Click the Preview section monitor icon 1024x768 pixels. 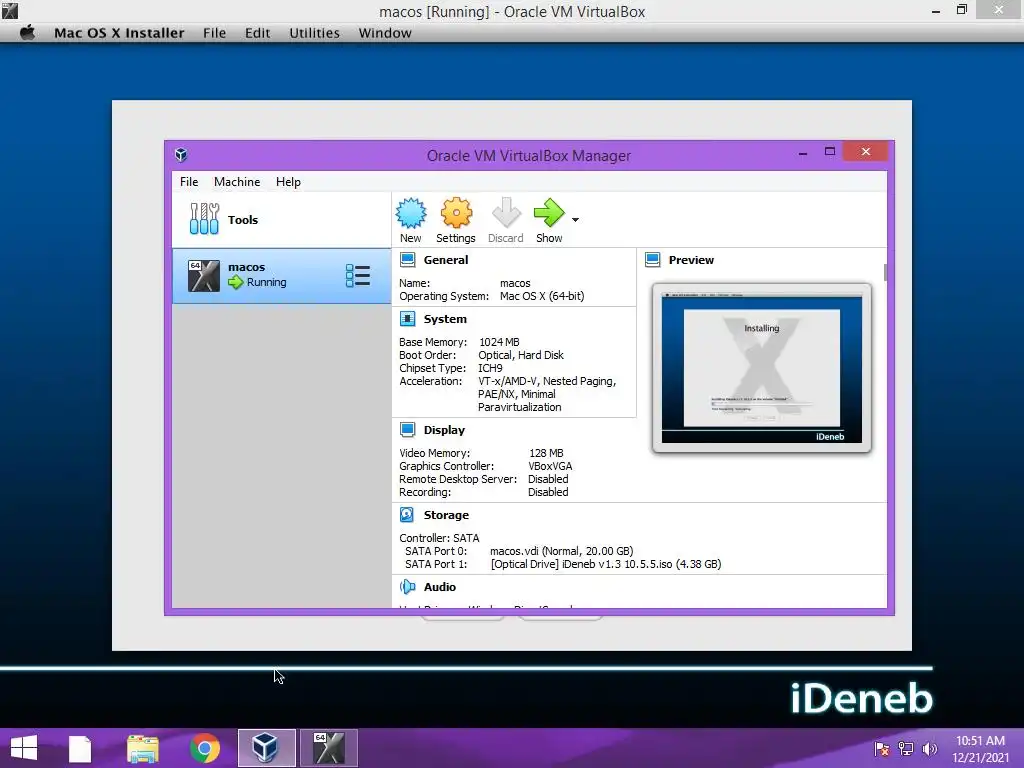pyautogui.click(x=652, y=260)
